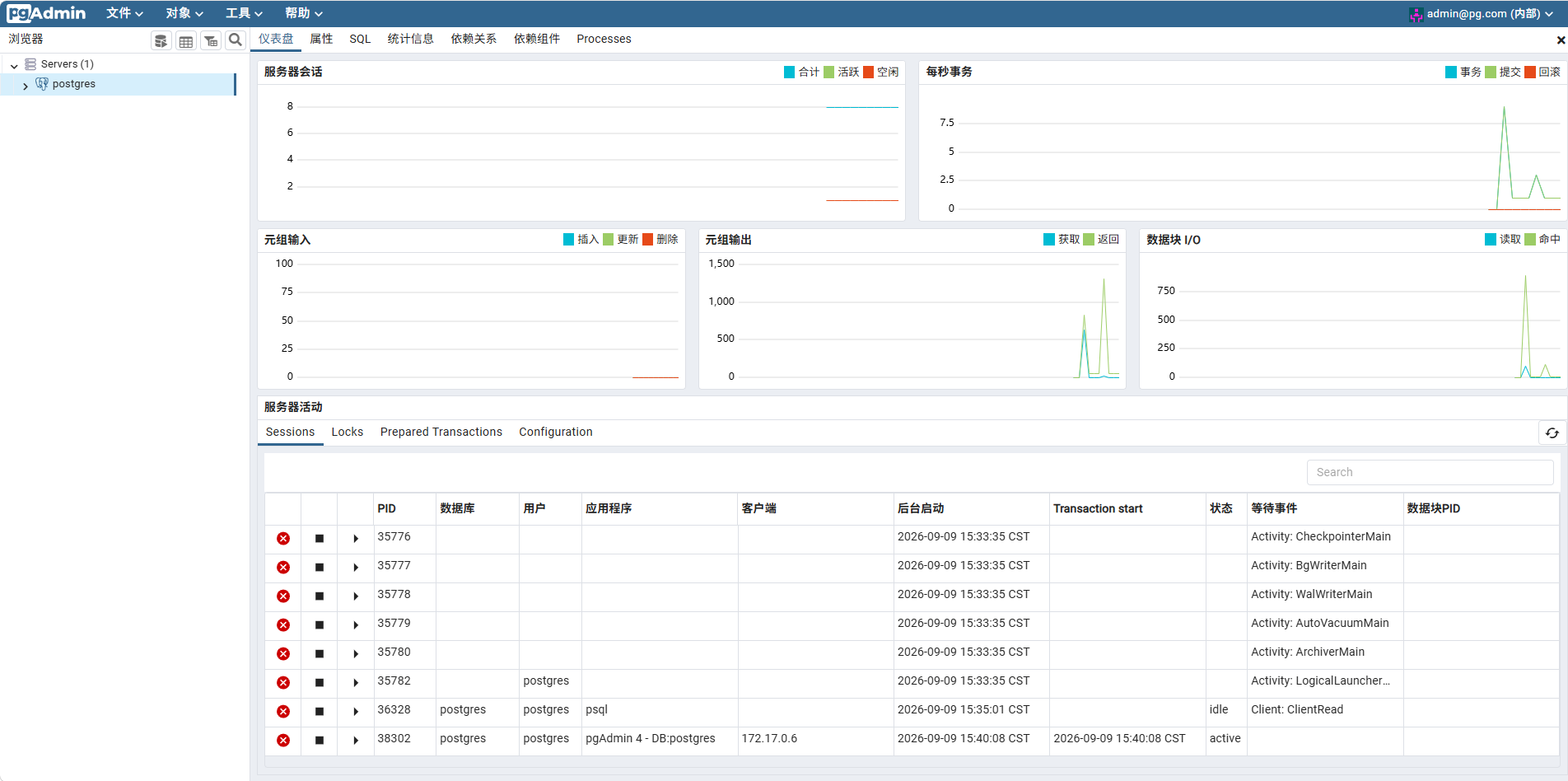Open the 帮助 menu

[304, 13]
